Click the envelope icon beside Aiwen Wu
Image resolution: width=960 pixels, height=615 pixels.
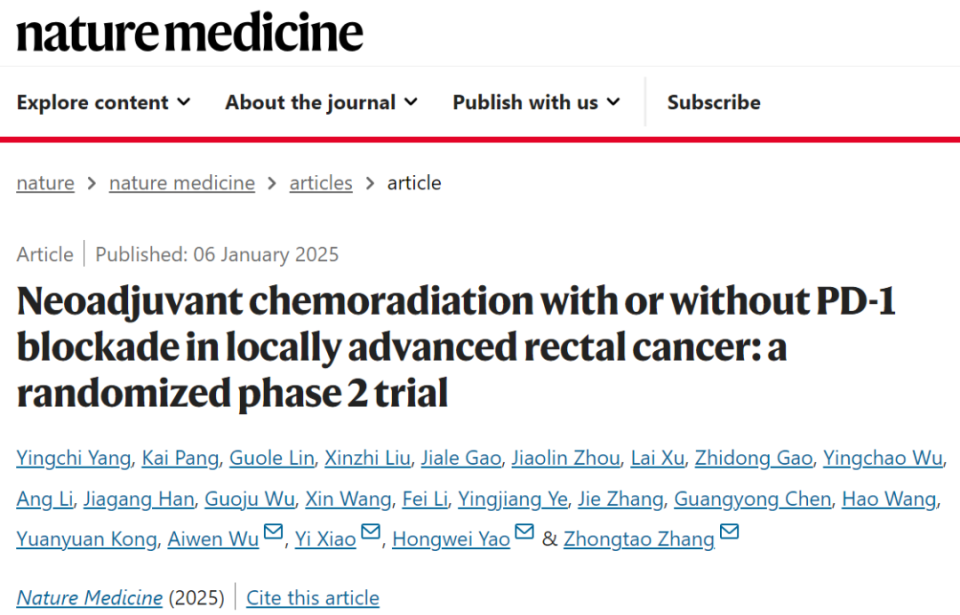point(273,533)
